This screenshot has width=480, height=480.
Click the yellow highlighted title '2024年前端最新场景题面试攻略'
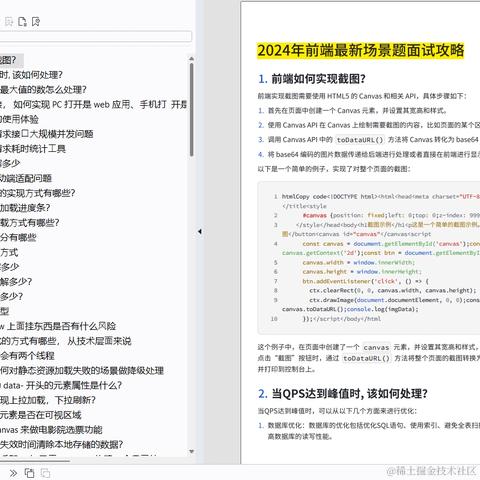click(x=360, y=51)
